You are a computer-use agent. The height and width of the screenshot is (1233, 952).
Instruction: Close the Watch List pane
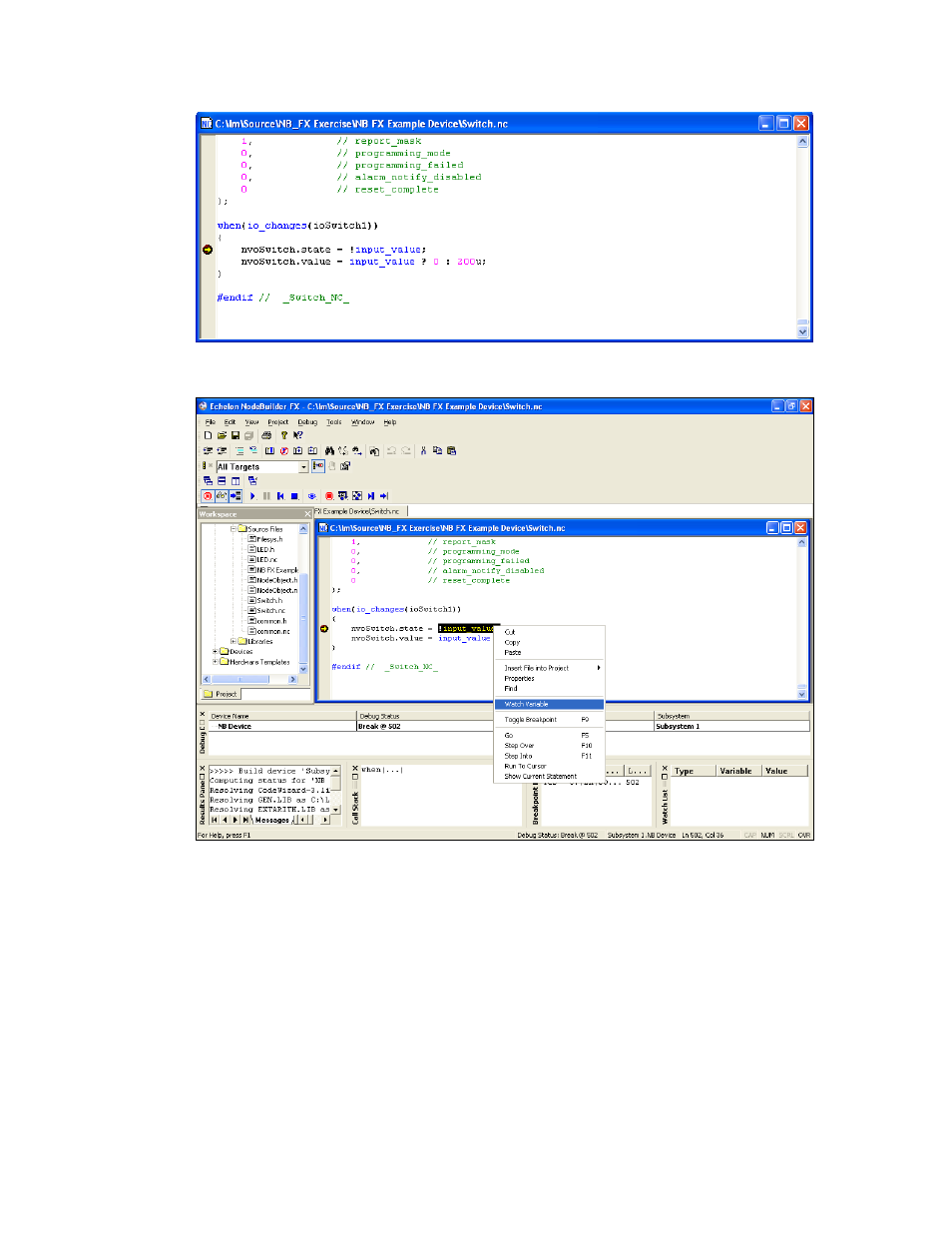665,768
